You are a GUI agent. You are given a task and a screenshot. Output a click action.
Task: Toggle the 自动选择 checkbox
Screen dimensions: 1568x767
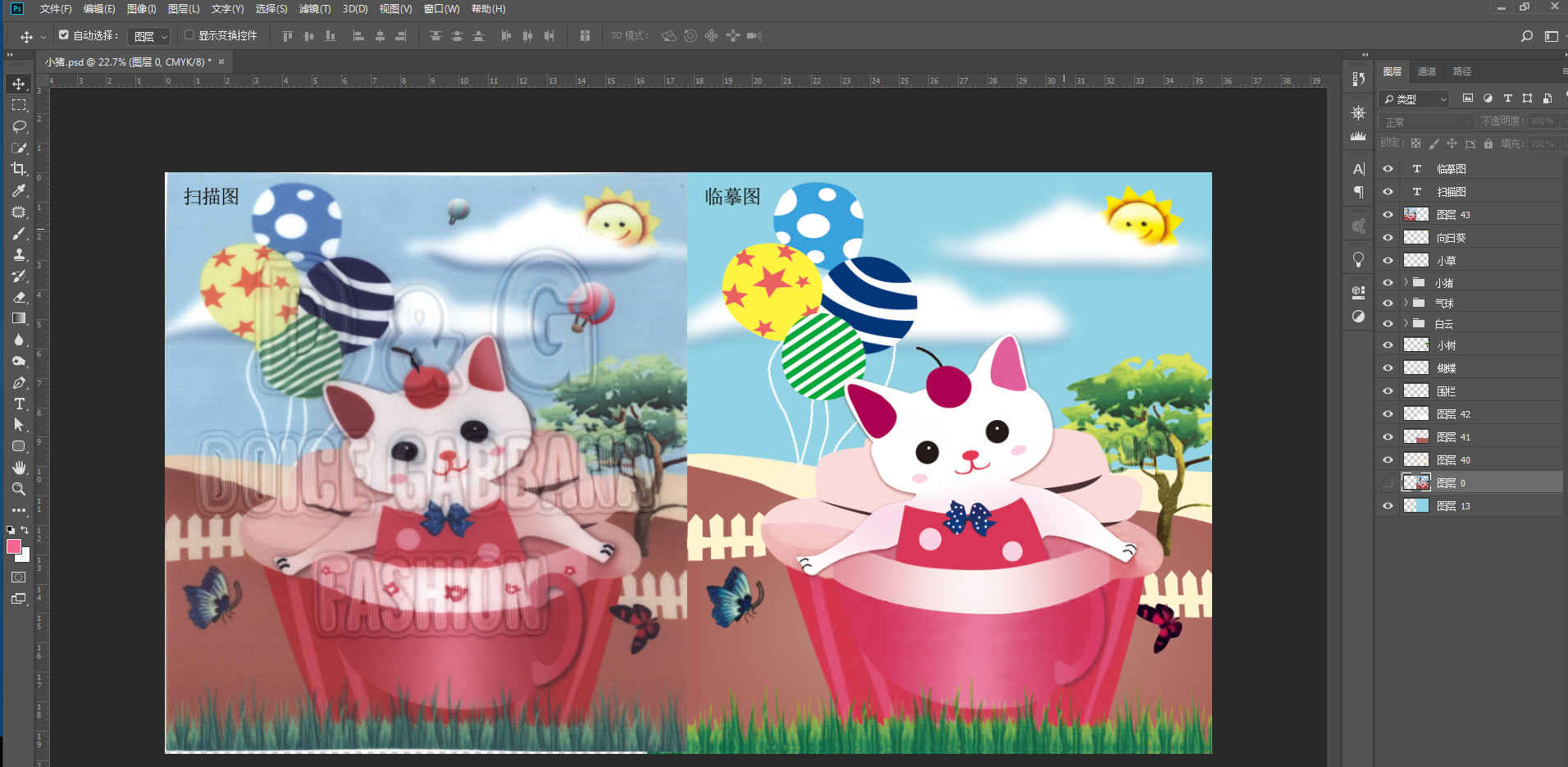pos(64,35)
